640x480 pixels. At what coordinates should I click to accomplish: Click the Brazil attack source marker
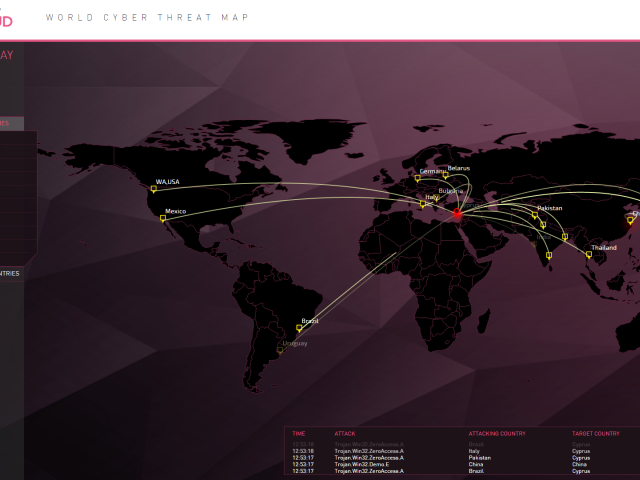click(x=299, y=327)
